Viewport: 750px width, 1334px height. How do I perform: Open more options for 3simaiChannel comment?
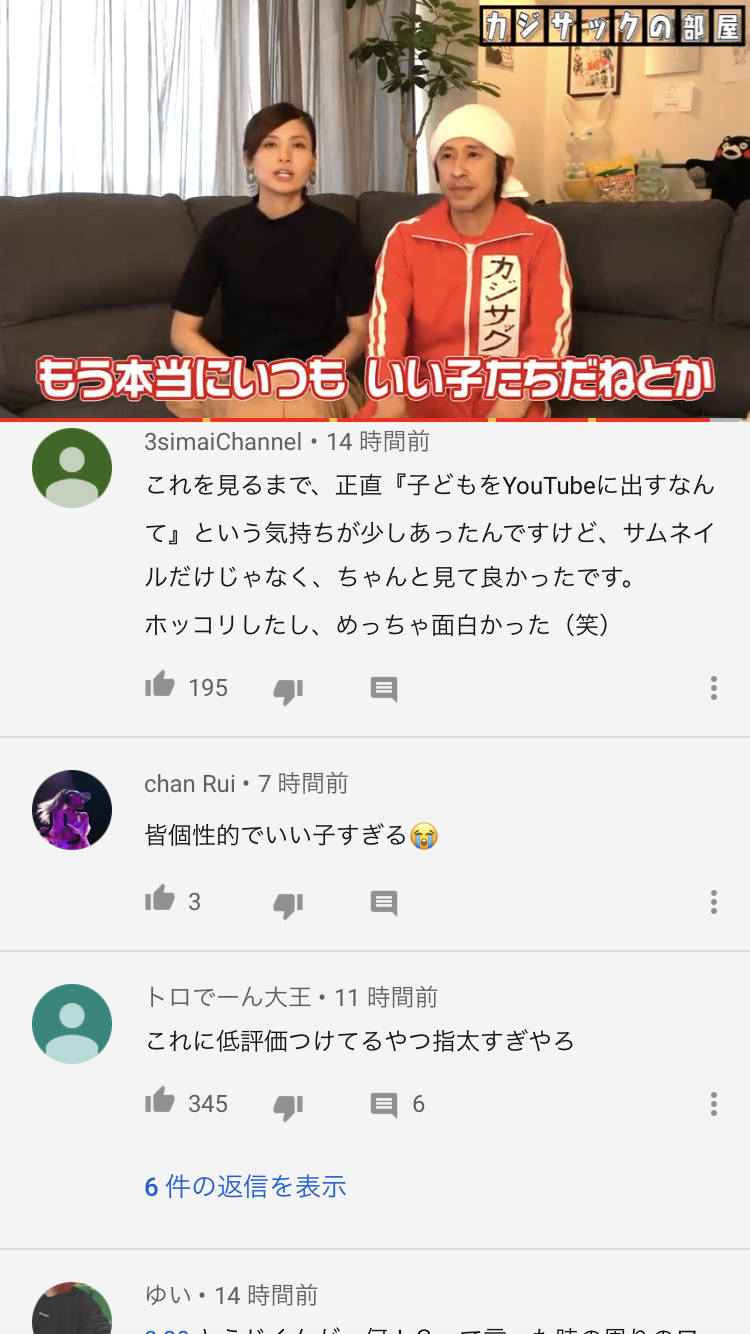(713, 688)
